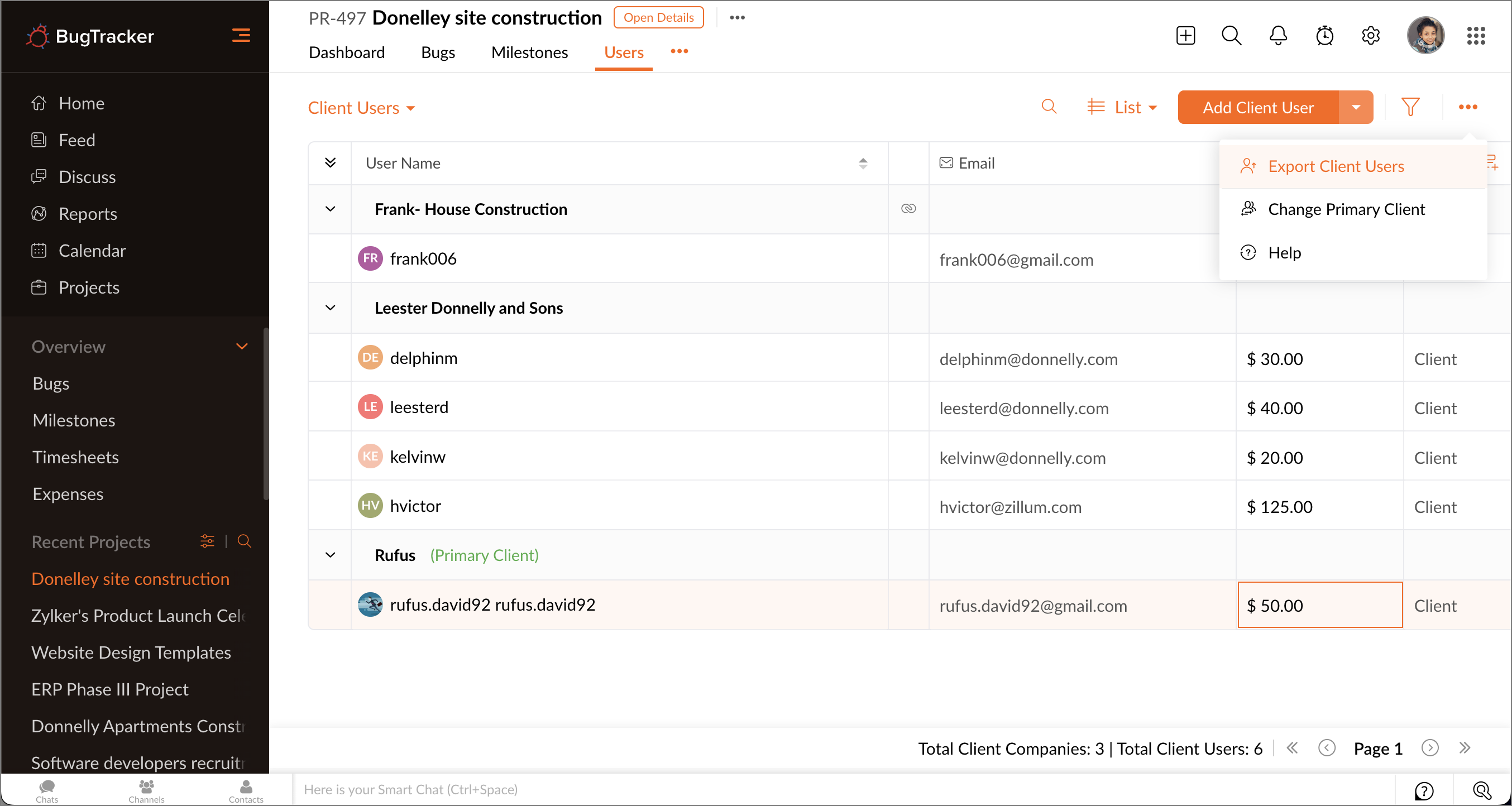Open the timer clock icon

[x=1324, y=36]
